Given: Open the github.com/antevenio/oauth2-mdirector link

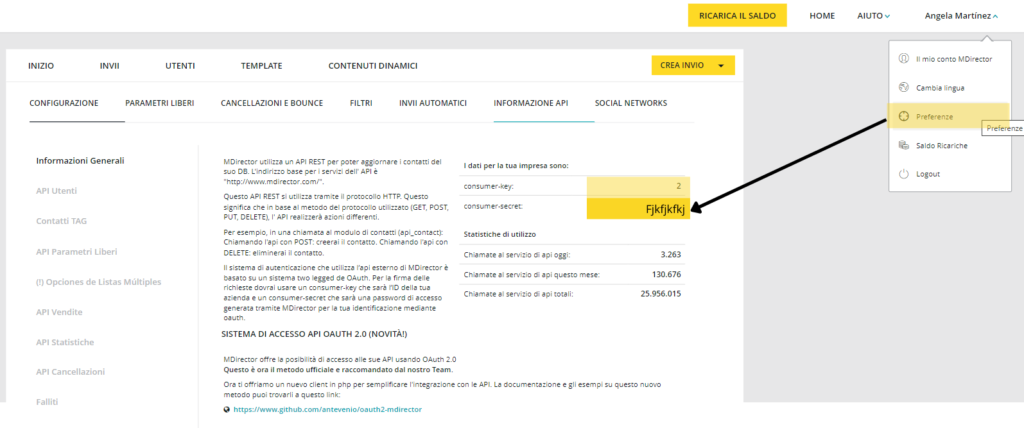Looking at the screenshot, I should click(328, 410).
